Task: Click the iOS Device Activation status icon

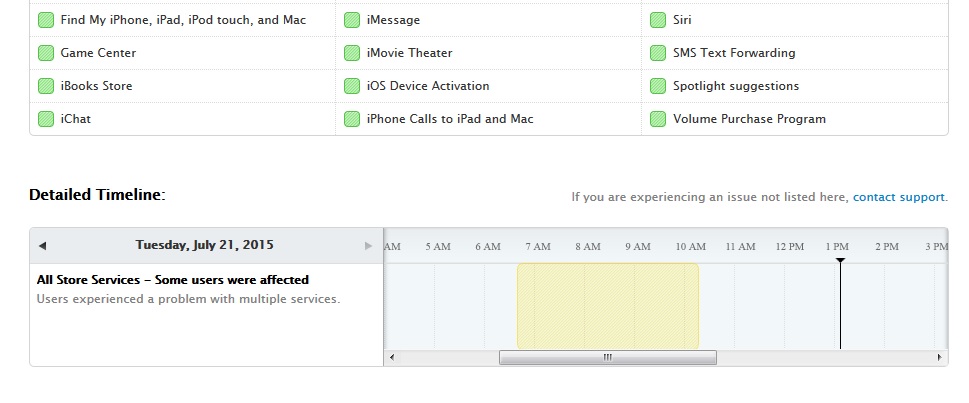Action: point(352,86)
